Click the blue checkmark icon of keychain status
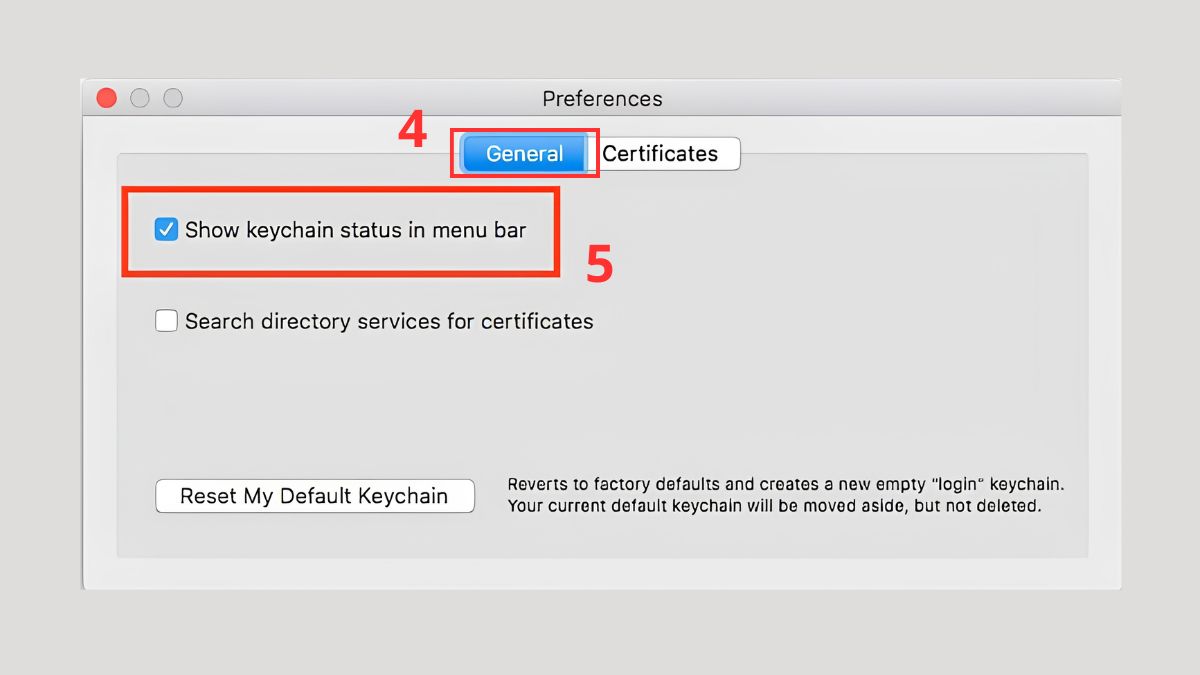Image resolution: width=1200 pixels, height=675 pixels. 166,230
